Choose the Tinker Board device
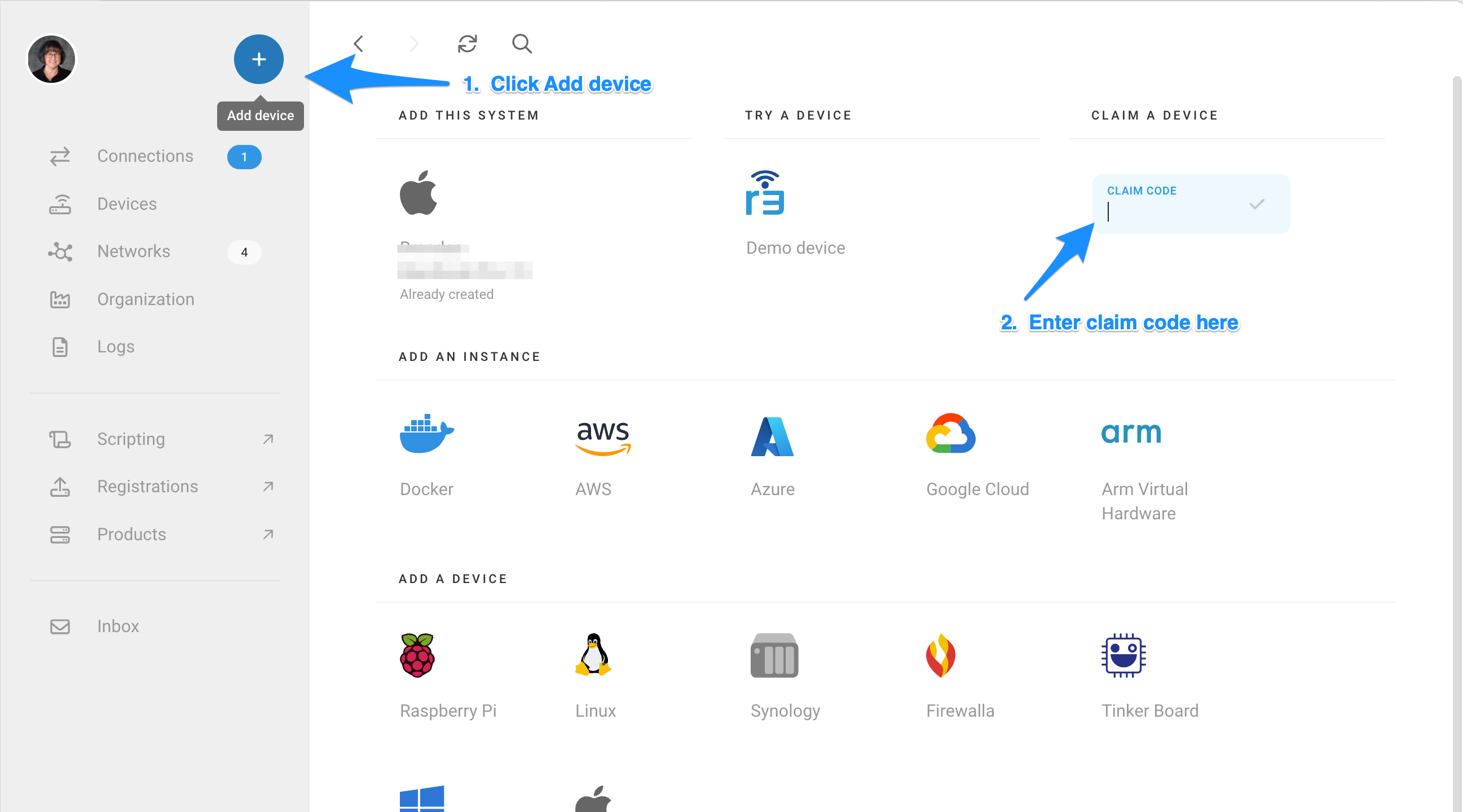The image size is (1463, 812). [x=1123, y=655]
